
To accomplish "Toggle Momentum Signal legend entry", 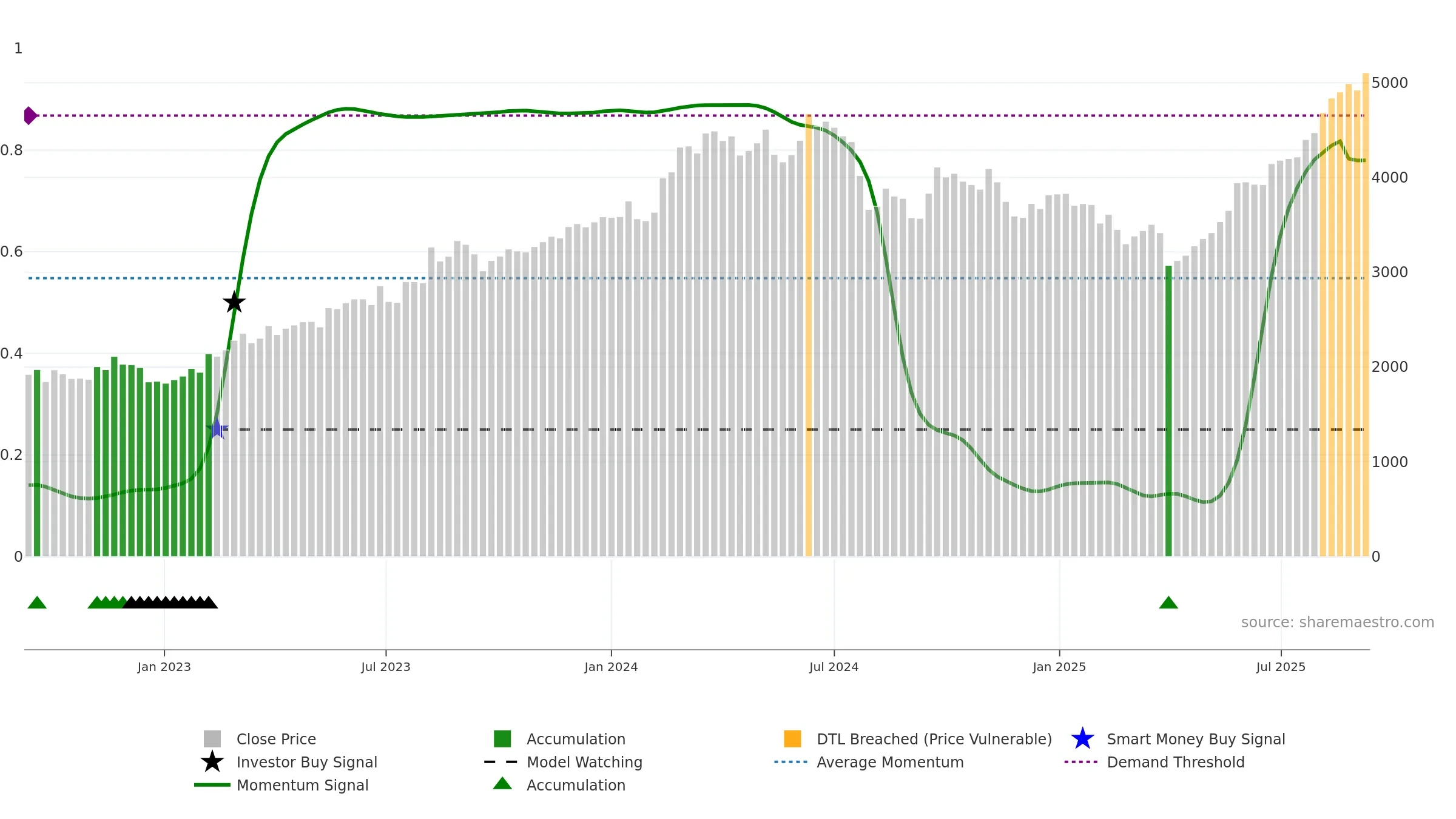I will [x=281, y=785].
